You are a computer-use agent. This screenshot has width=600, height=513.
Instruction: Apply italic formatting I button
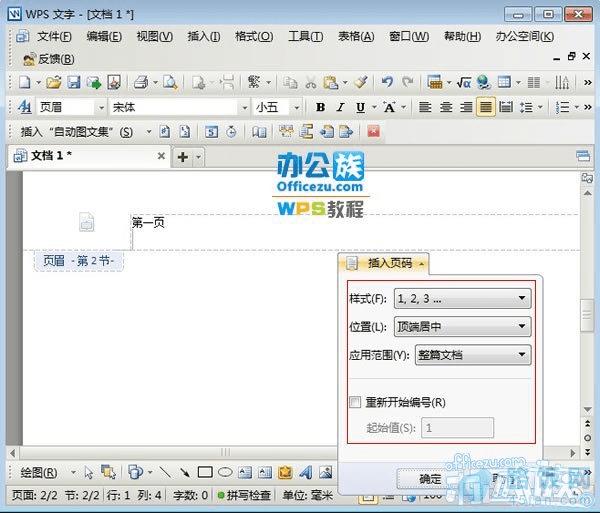click(x=340, y=107)
